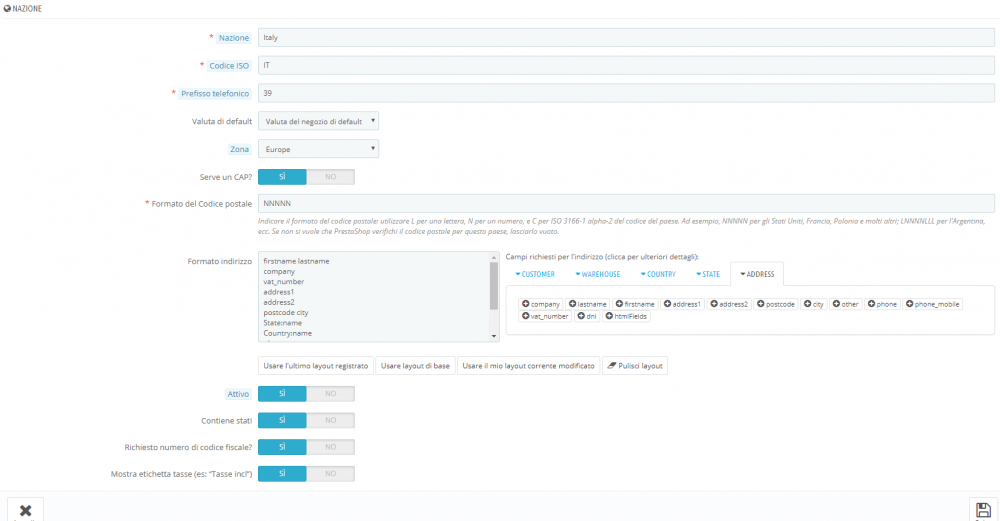Click Usare l'ultimo layout registrato button

coord(316,366)
